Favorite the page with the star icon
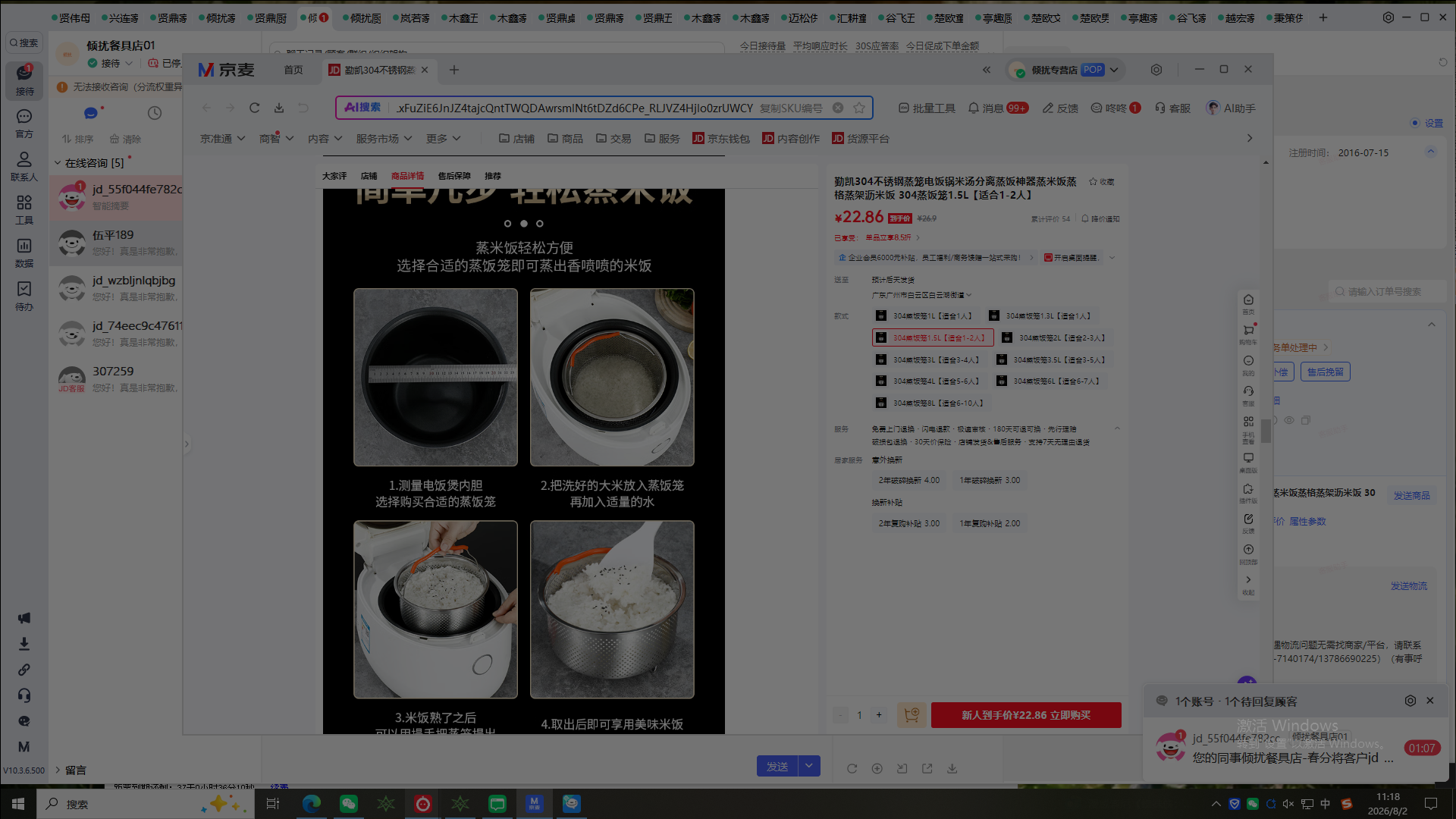1456x819 pixels. (859, 108)
